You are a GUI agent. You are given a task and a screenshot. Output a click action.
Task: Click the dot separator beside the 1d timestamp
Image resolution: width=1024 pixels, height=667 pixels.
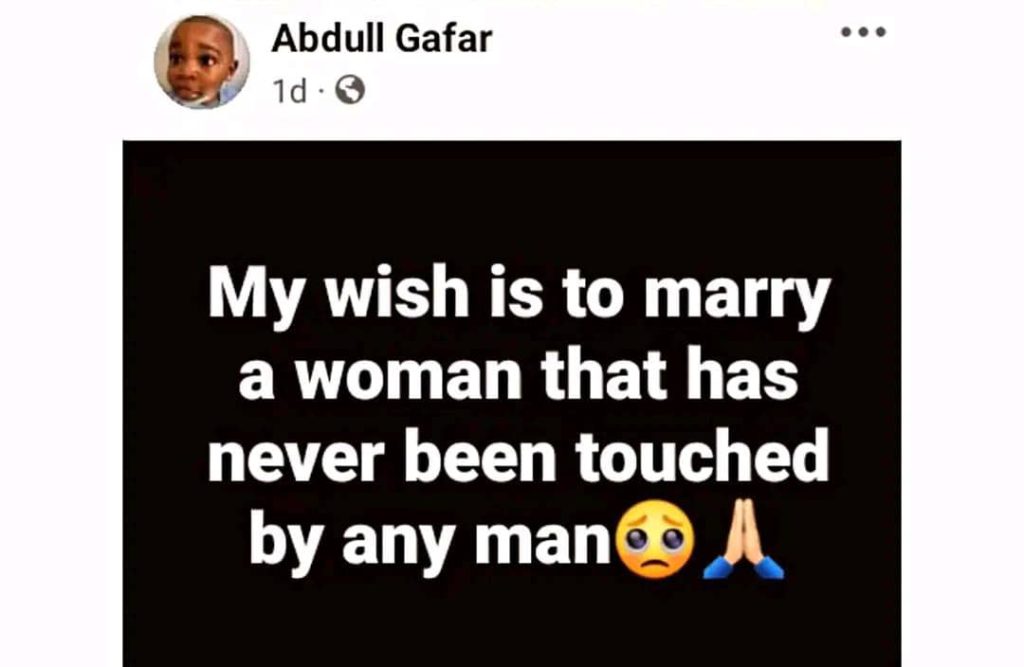pyautogui.click(x=321, y=92)
